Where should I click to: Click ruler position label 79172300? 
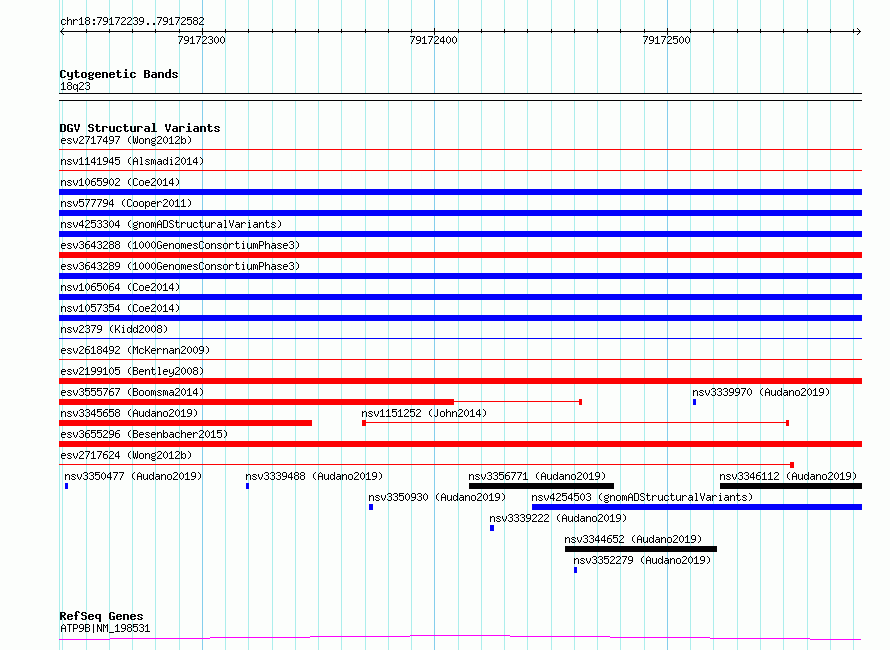(201, 40)
